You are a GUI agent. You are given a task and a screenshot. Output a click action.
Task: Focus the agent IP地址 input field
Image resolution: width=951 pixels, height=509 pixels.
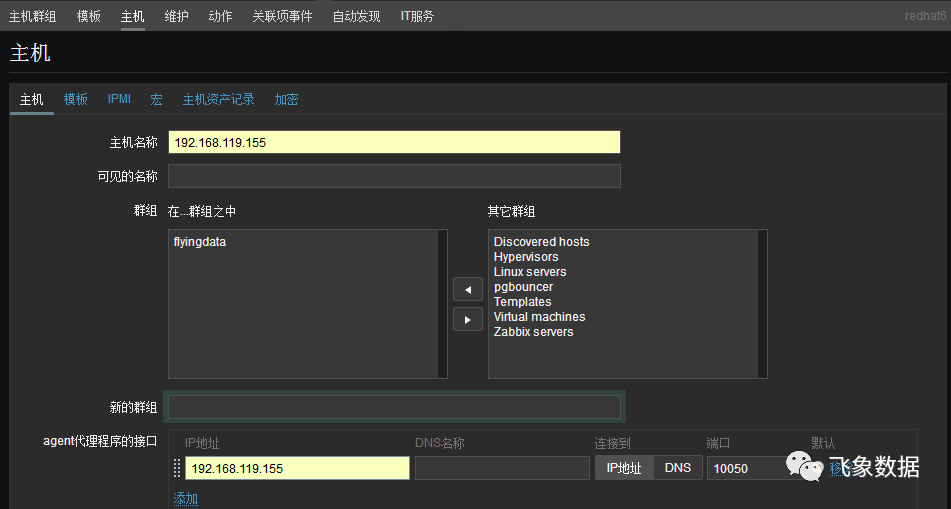[297, 468]
